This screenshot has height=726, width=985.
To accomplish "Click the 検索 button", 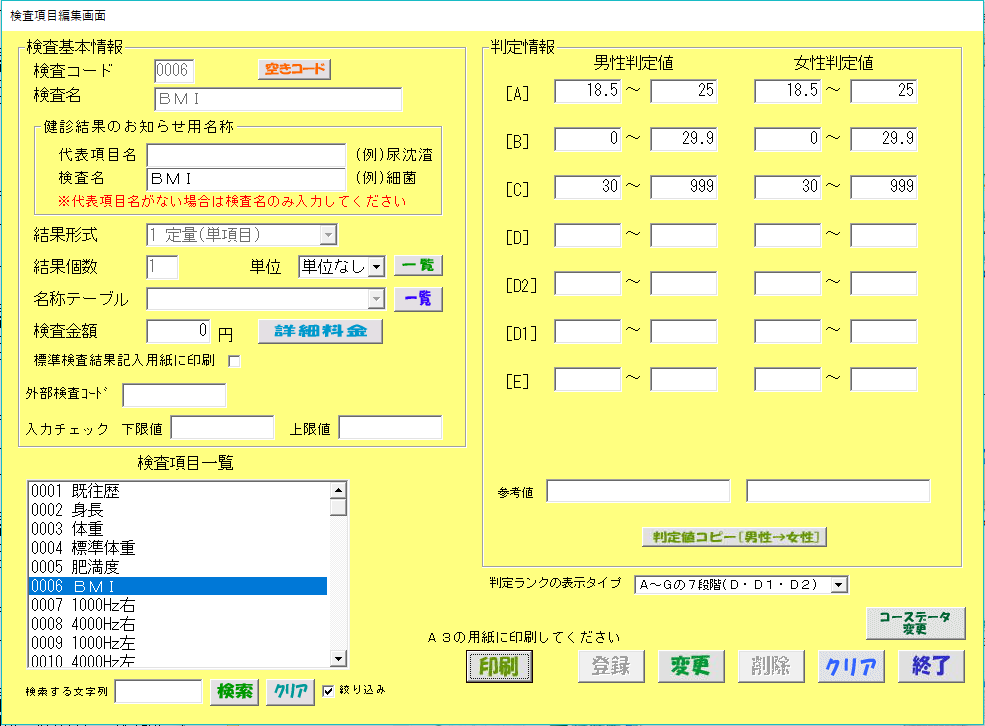I will click(x=234, y=691).
